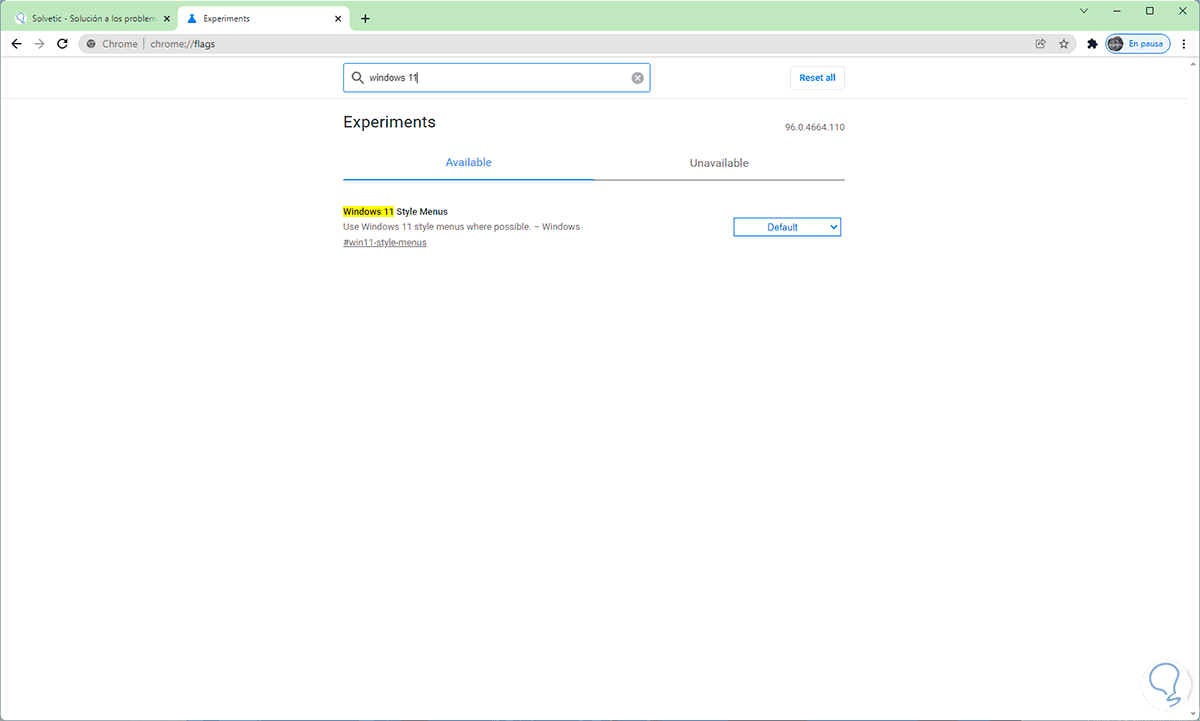Viewport: 1200px width, 721px height.
Task: Switch to the Unavailable tab
Action: tap(719, 163)
